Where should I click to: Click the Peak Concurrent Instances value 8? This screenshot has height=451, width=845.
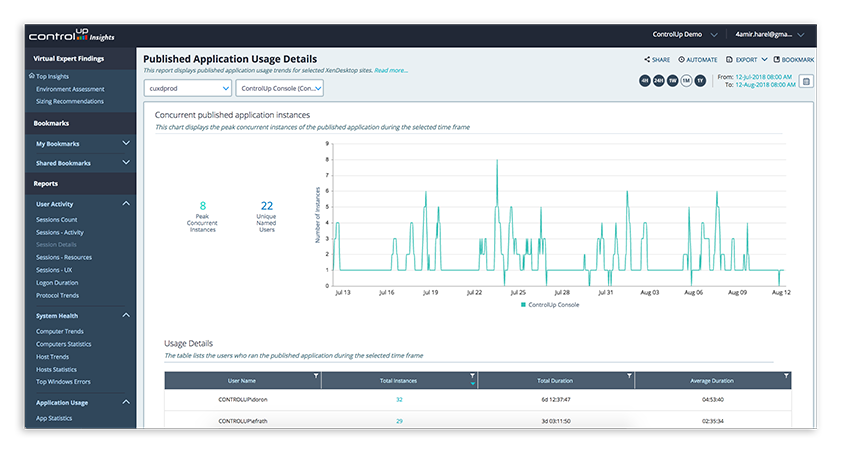203,206
